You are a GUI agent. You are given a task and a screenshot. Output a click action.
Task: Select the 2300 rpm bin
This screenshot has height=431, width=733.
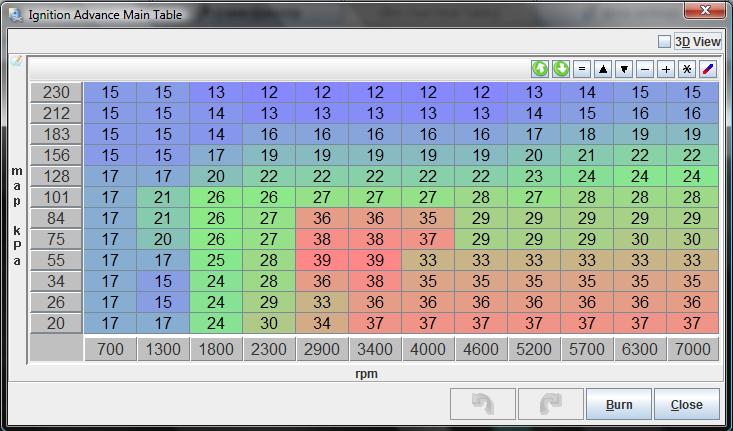(269, 349)
